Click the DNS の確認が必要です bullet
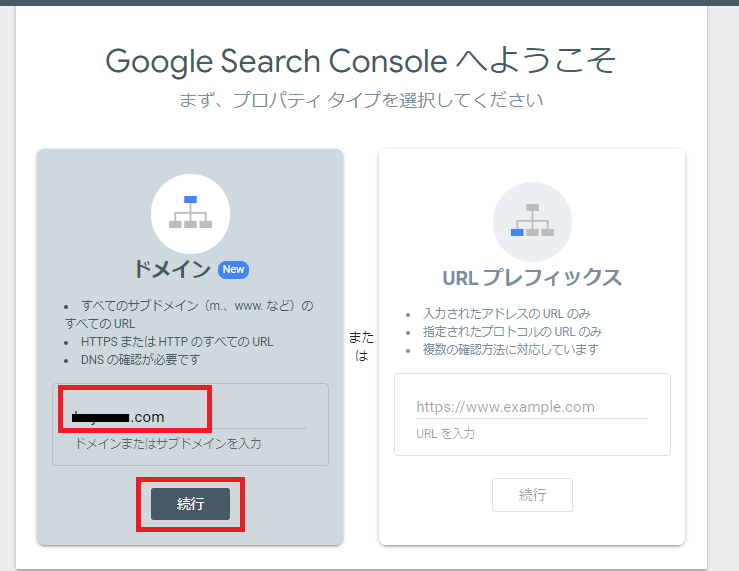The image size is (739, 571). click(140, 359)
